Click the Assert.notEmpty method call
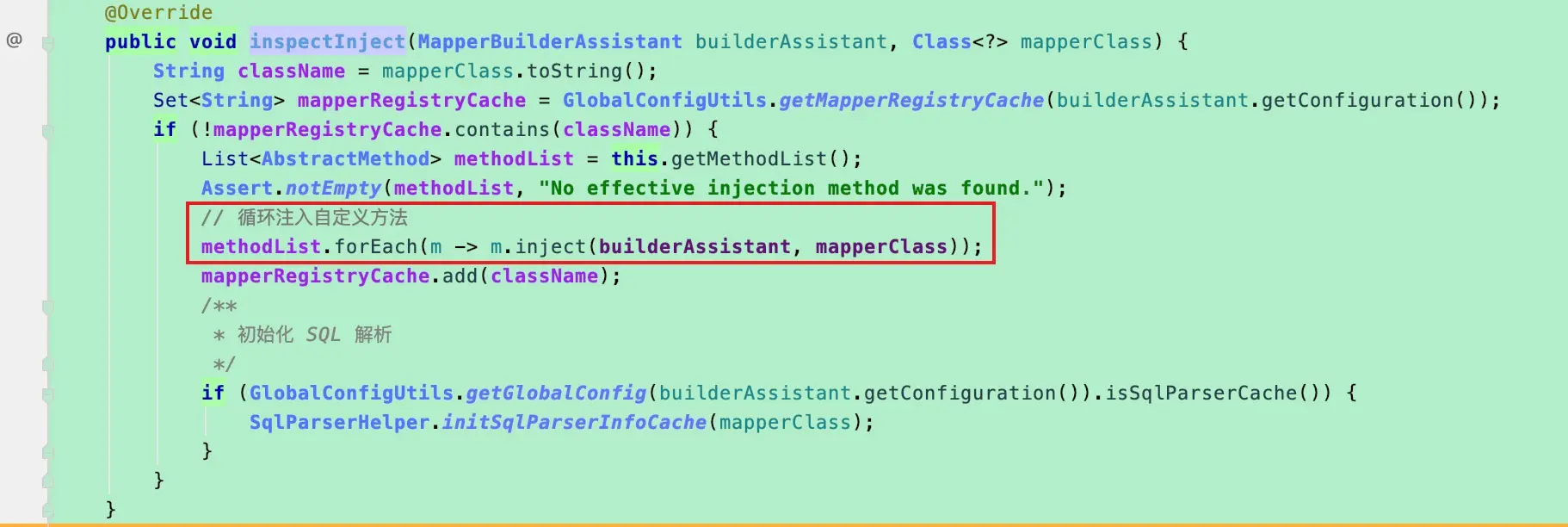 pos(291,188)
